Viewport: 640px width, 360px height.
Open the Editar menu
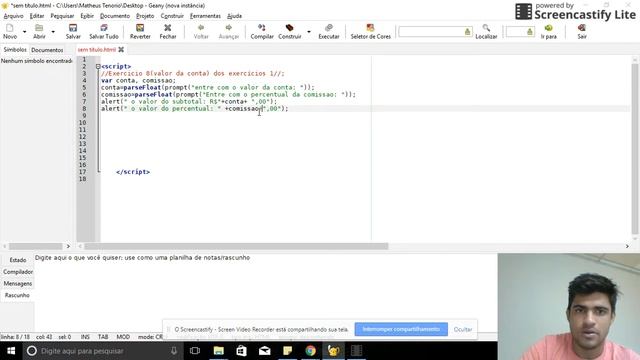pyautogui.click(x=37, y=16)
